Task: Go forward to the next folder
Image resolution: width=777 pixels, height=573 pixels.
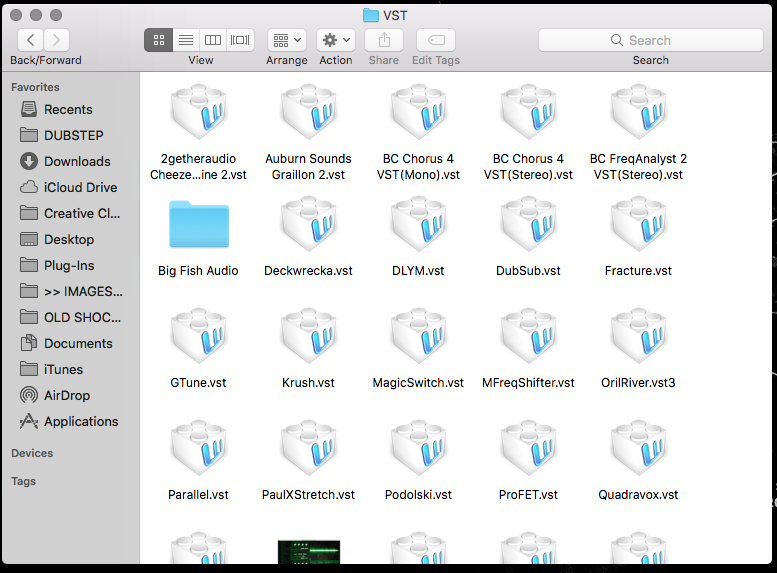Action: [x=56, y=40]
